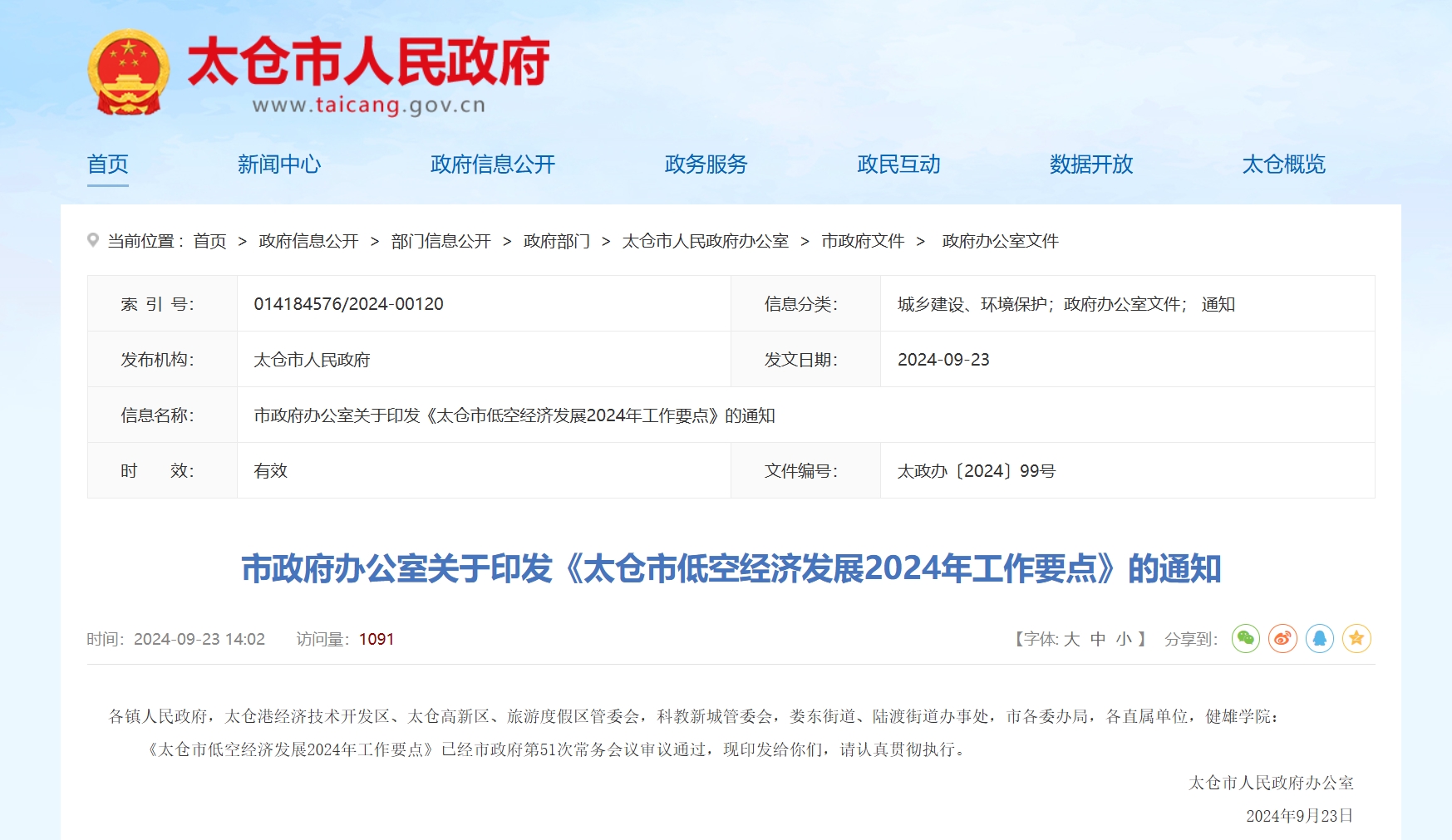Set font size to large (大)
Image resolution: width=1452 pixels, height=840 pixels.
[x=1071, y=639]
